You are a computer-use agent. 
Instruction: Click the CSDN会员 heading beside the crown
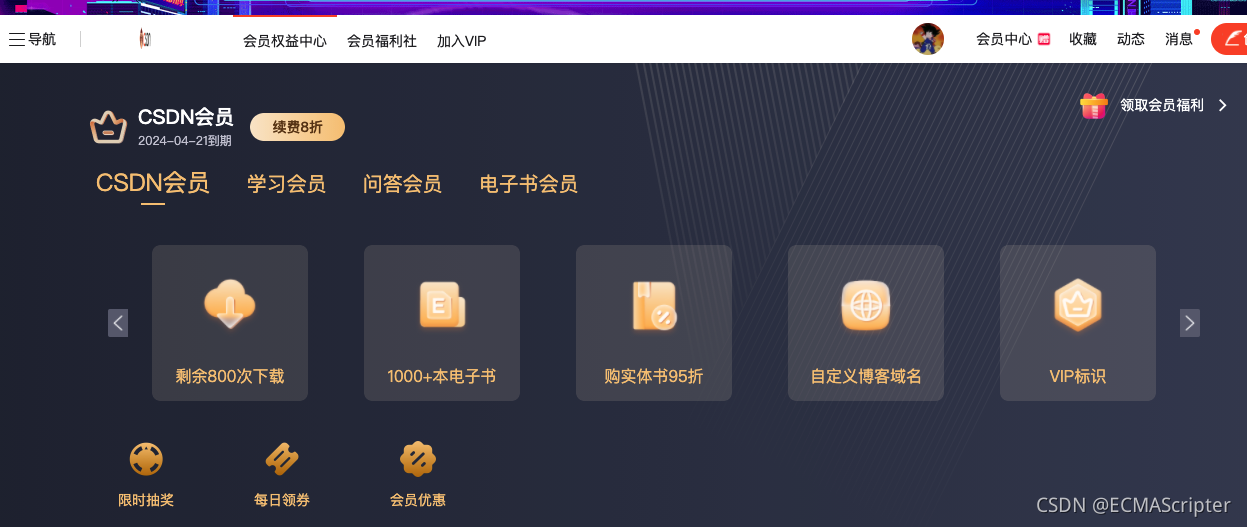pyautogui.click(x=185, y=118)
